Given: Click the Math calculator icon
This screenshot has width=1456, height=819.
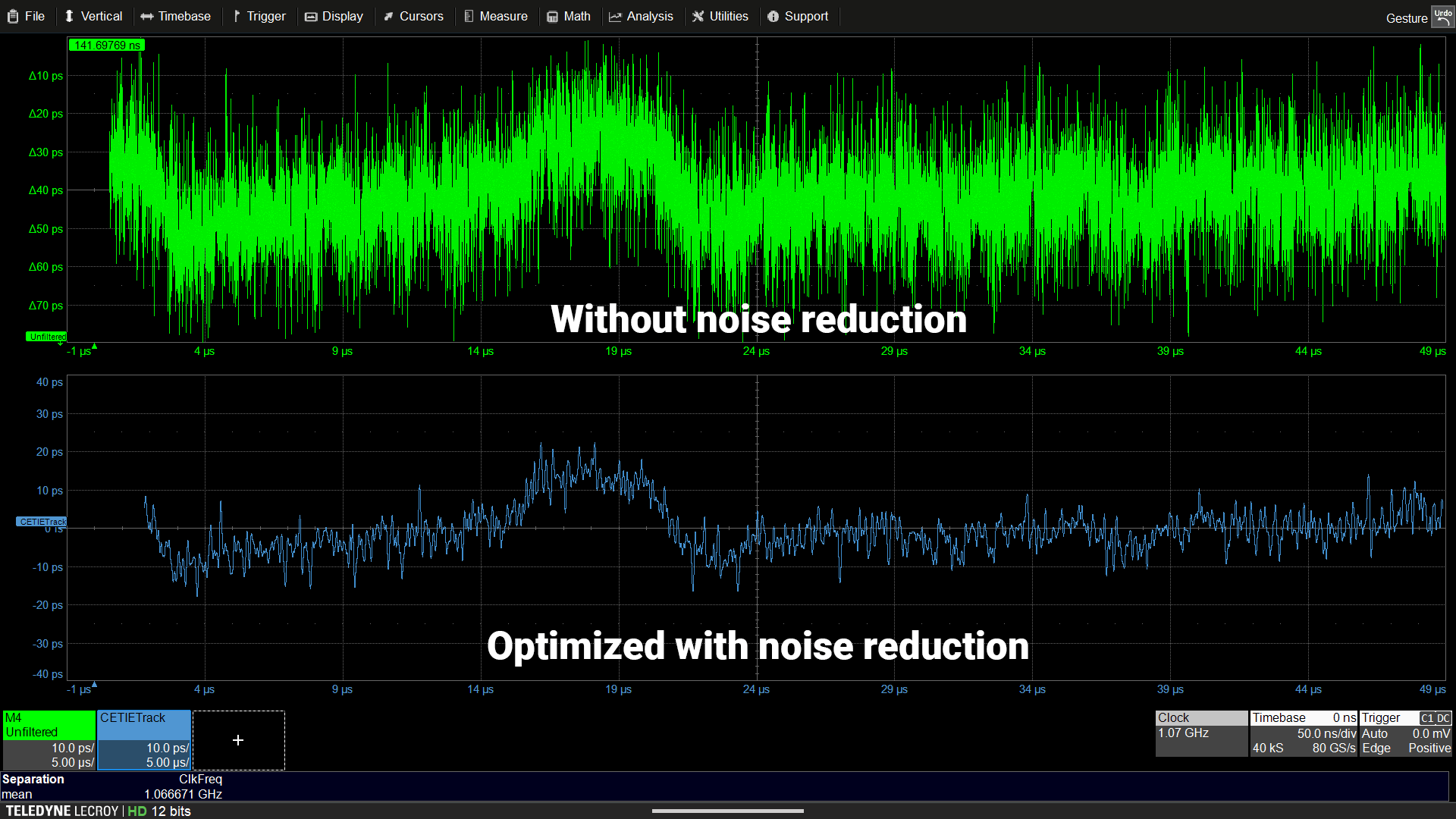Looking at the screenshot, I should pos(552,16).
